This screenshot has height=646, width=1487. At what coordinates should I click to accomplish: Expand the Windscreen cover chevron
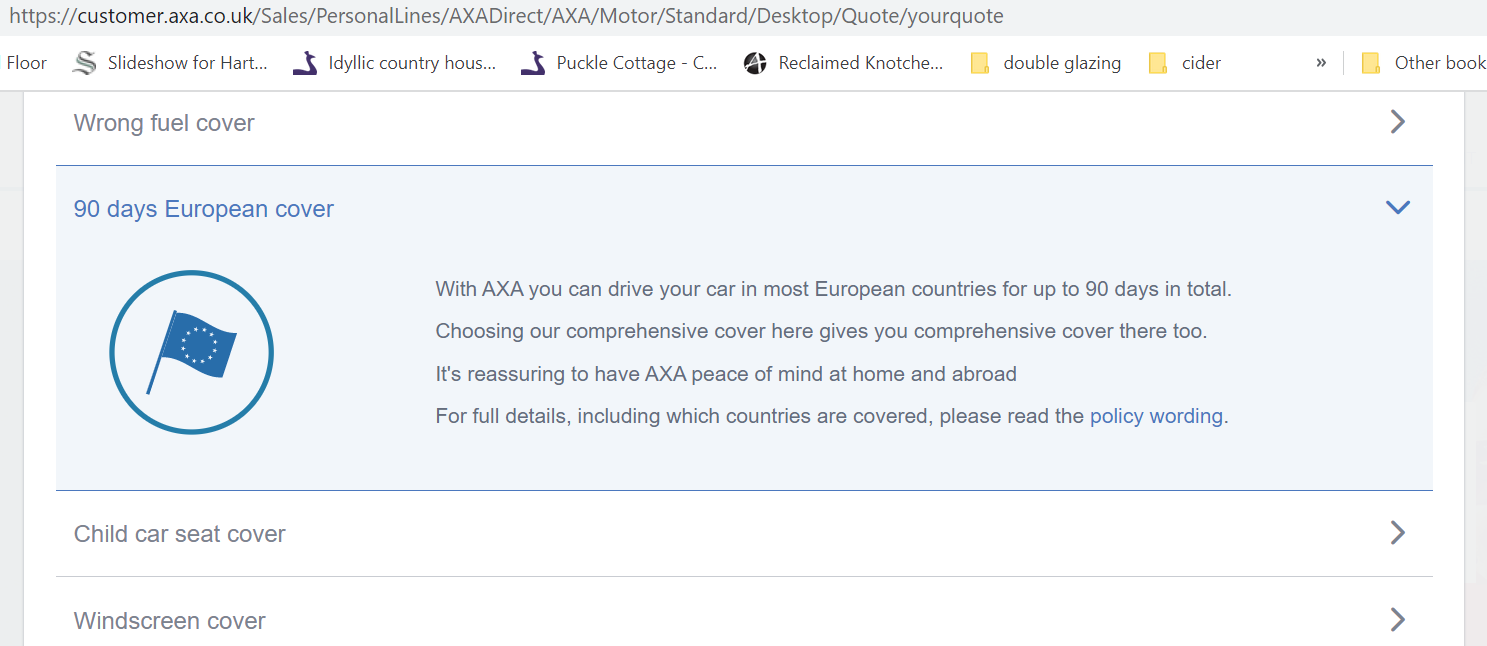pos(1398,620)
